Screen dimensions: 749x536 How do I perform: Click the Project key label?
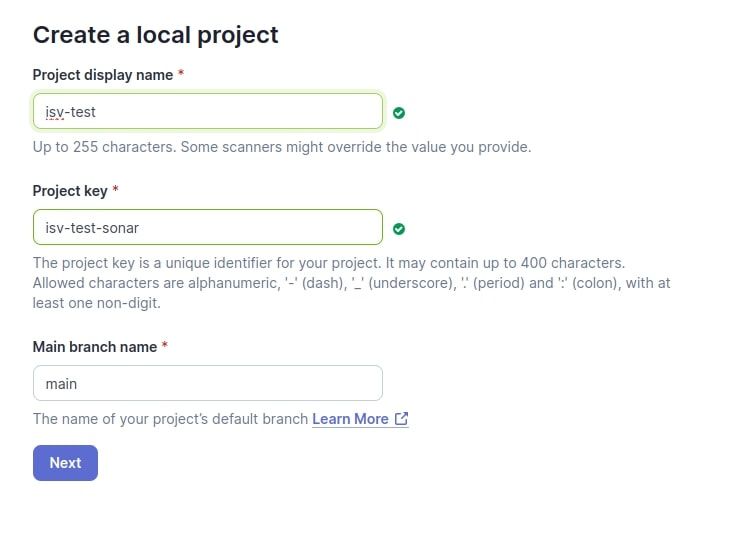(70, 191)
